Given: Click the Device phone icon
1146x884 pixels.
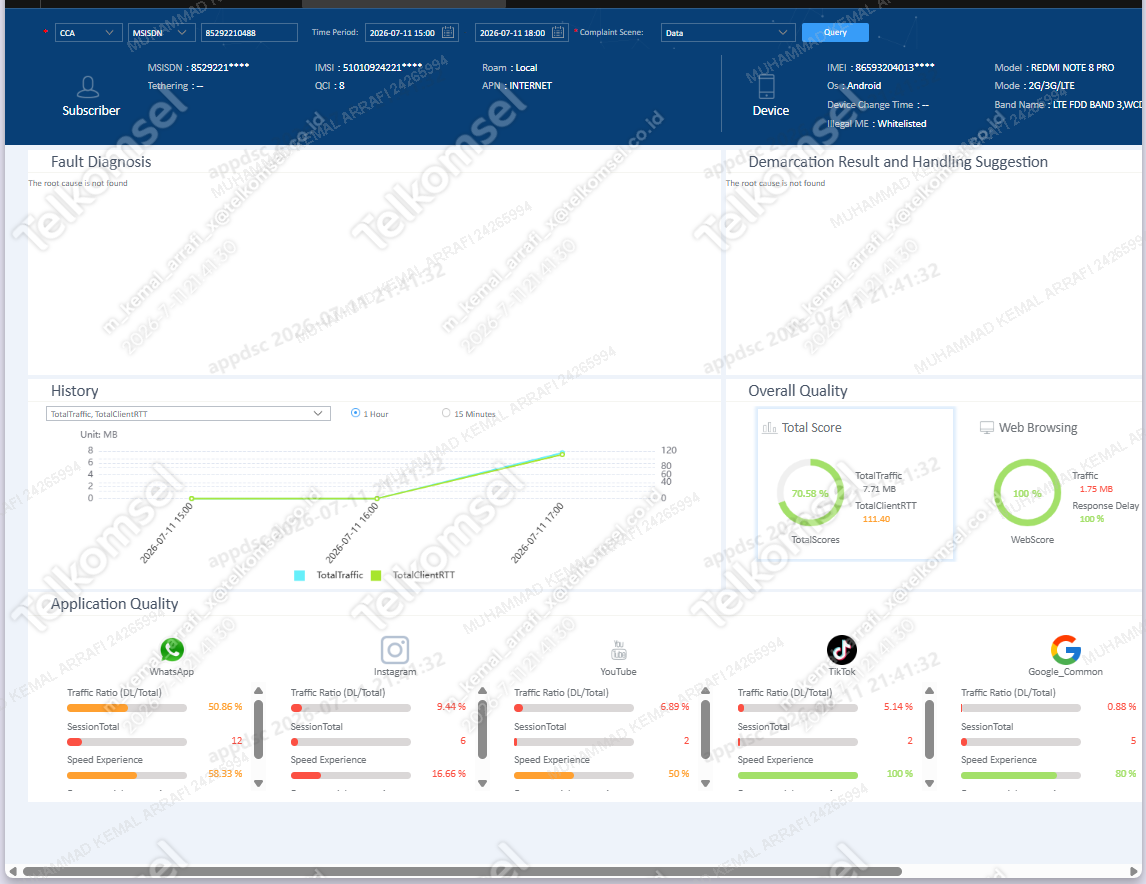Looking at the screenshot, I should (766, 86).
